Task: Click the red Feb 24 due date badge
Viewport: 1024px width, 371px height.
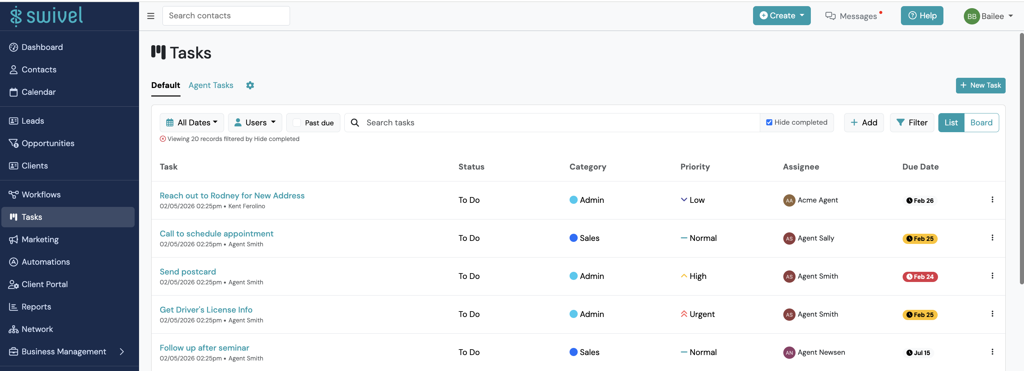Action: point(920,277)
